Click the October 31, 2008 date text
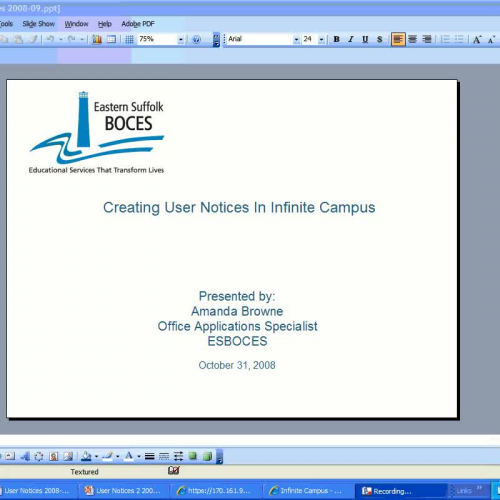 pos(237,365)
